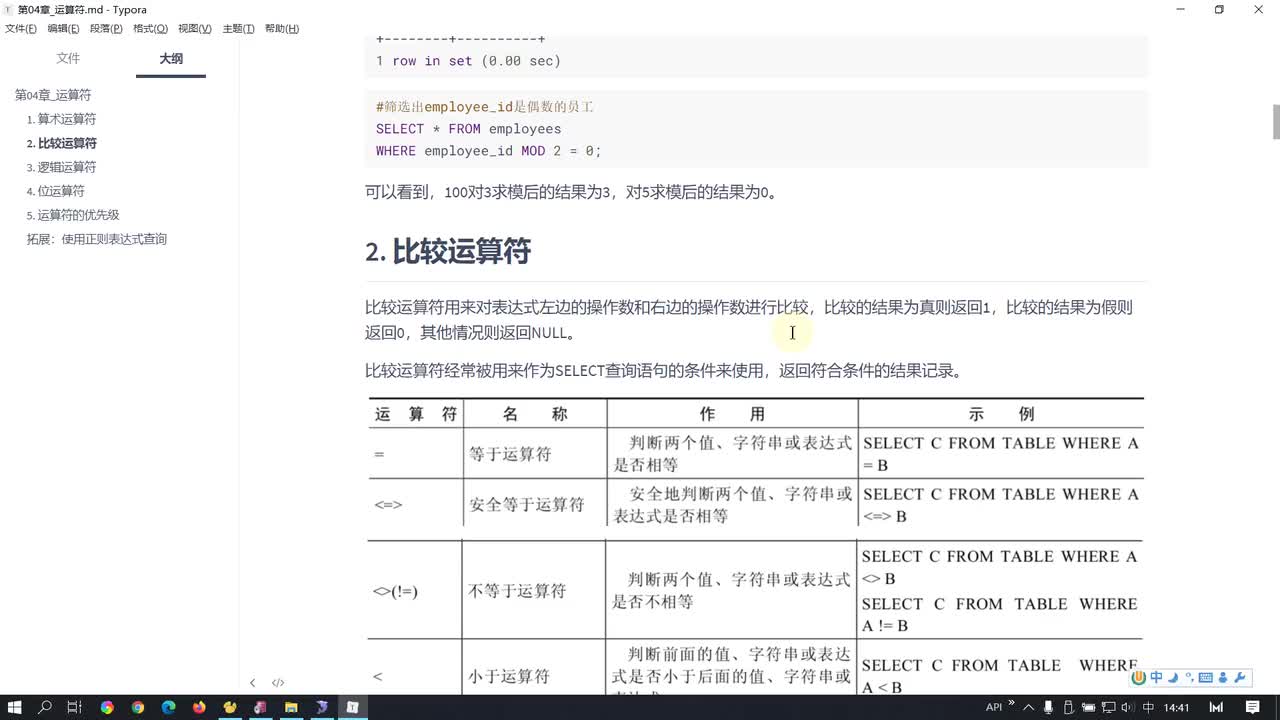Select the Typora taskbar icon
The width and height of the screenshot is (1280, 720).
tap(352, 707)
